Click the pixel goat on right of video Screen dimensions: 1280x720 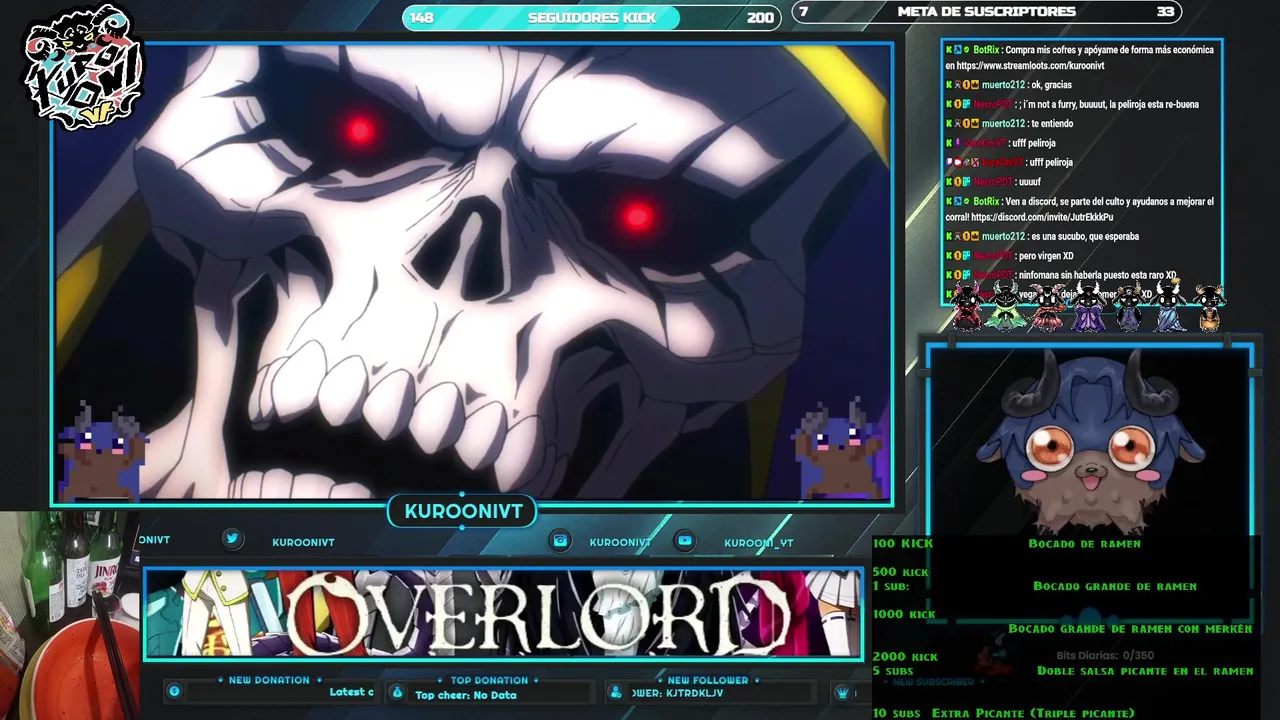(x=841, y=449)
